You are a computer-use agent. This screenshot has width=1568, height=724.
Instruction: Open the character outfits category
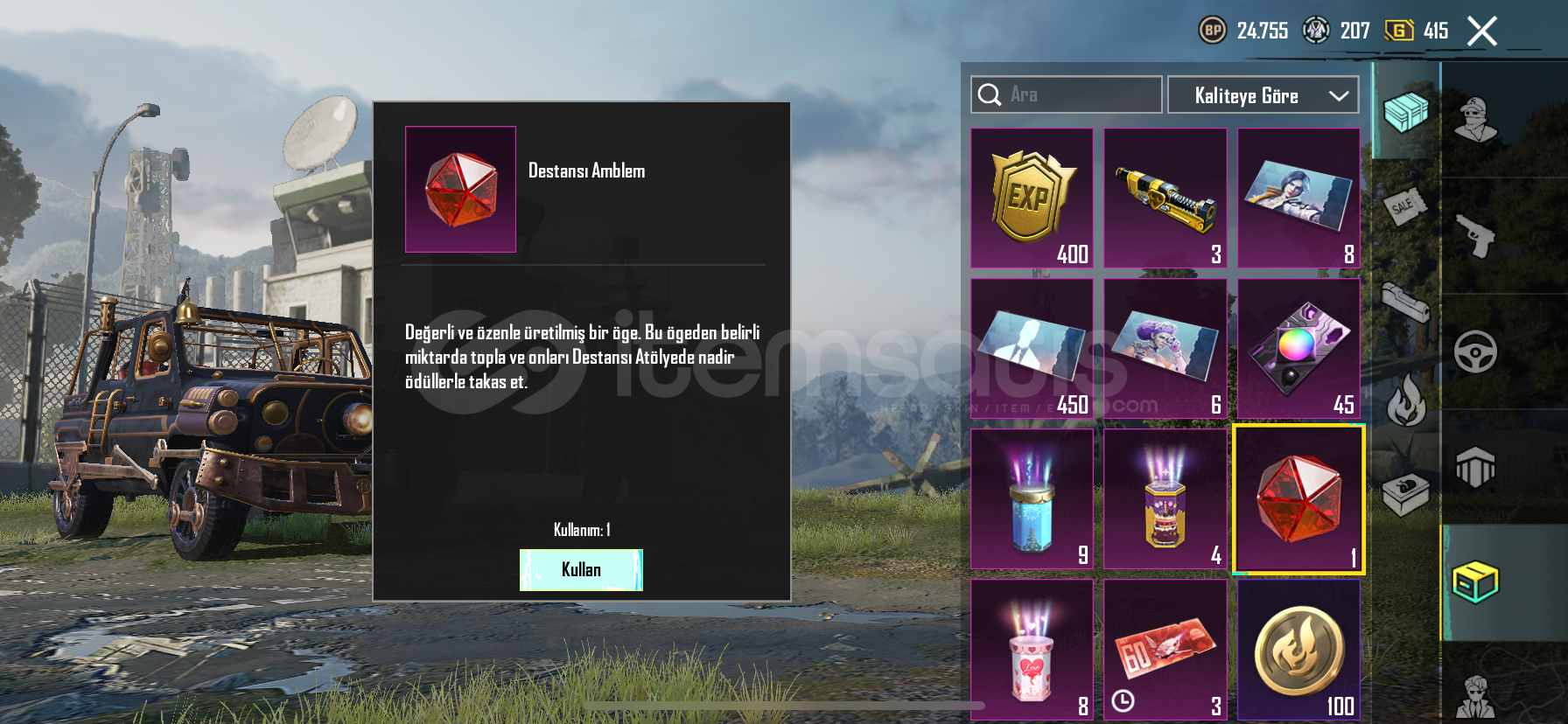(x=1476, y=119)
